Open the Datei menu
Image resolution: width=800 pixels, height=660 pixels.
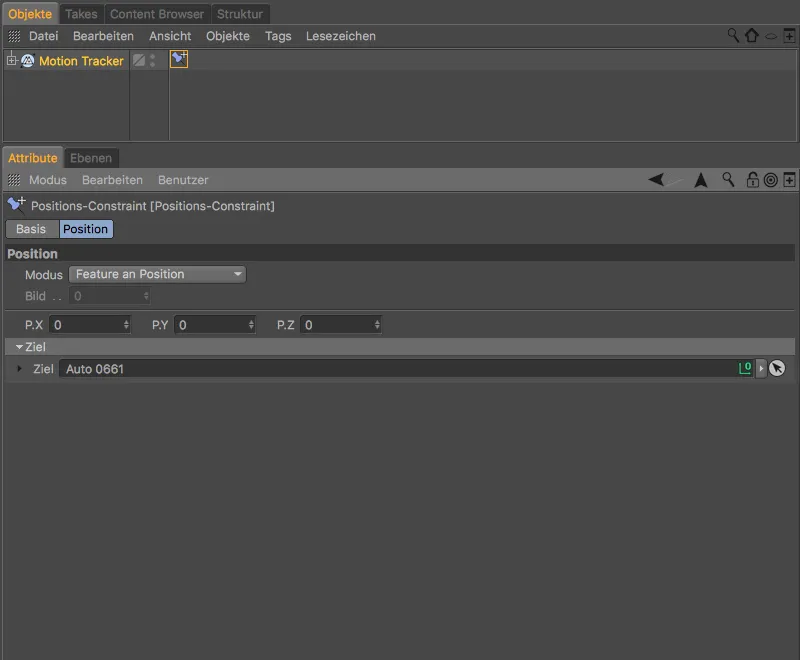(x=43, y=36)
